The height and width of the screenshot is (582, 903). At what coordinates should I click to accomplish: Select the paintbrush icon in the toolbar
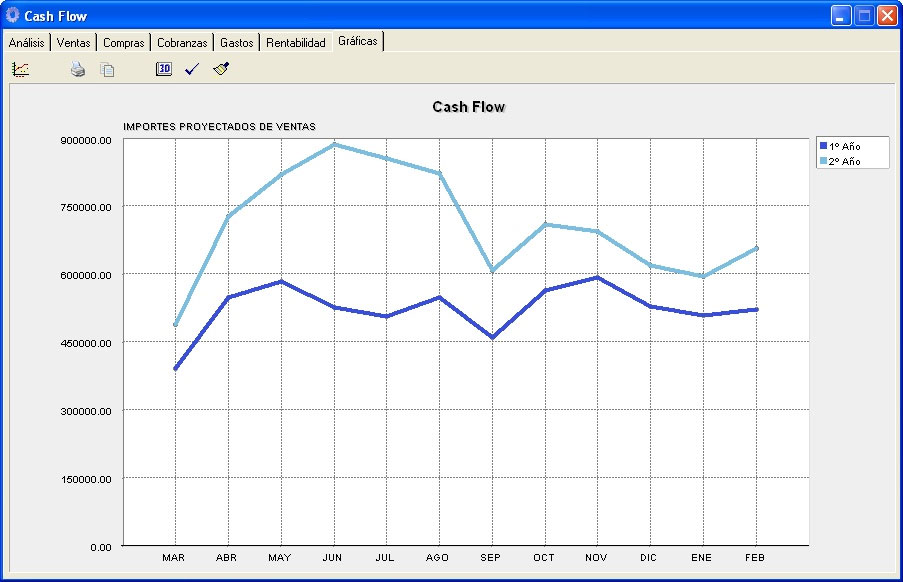pos(222,69)
